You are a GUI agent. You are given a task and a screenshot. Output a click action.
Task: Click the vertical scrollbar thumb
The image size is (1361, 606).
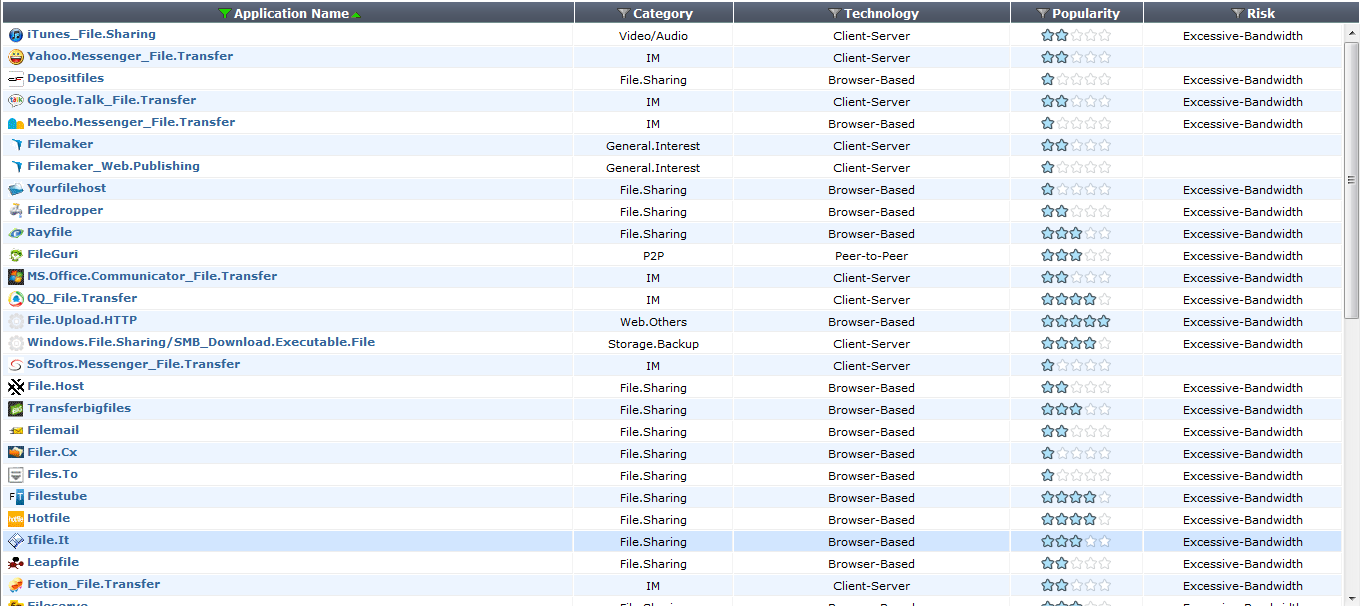click(x=1352, y=179)
